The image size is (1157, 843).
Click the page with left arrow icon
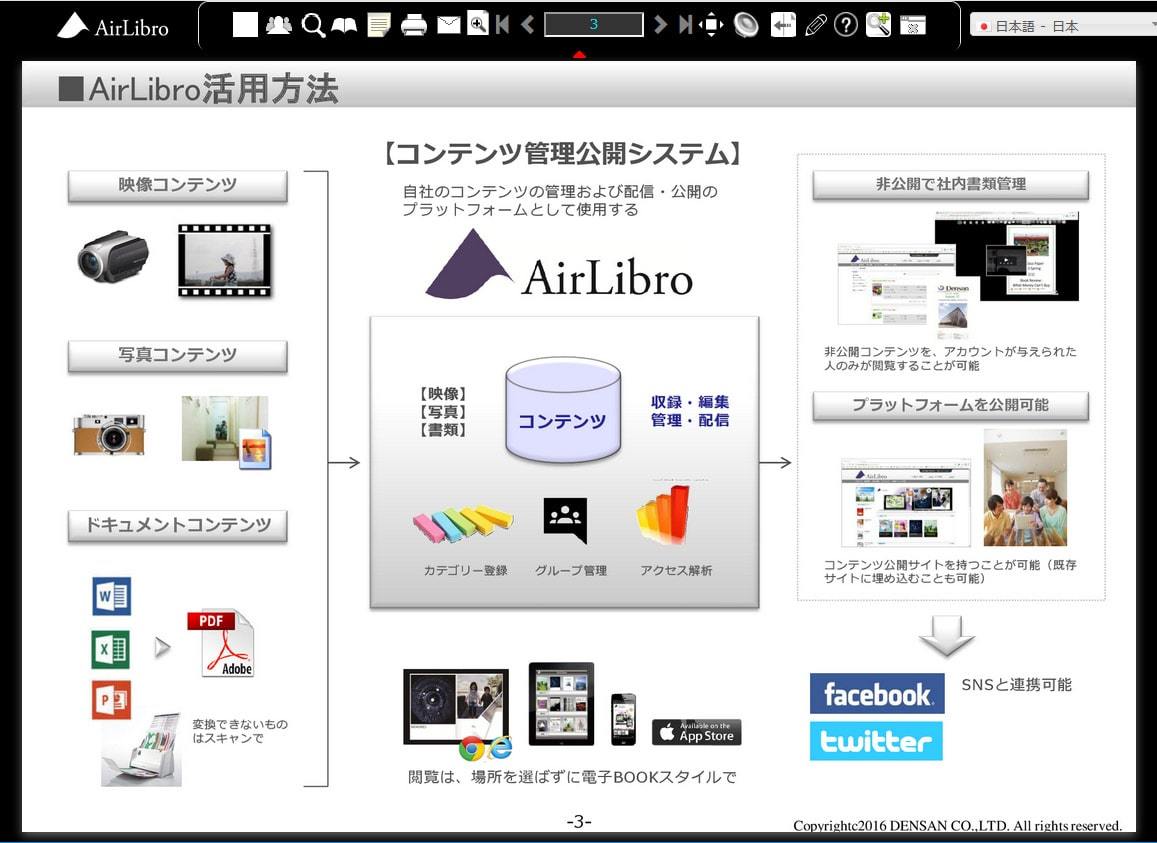point(782,25)
